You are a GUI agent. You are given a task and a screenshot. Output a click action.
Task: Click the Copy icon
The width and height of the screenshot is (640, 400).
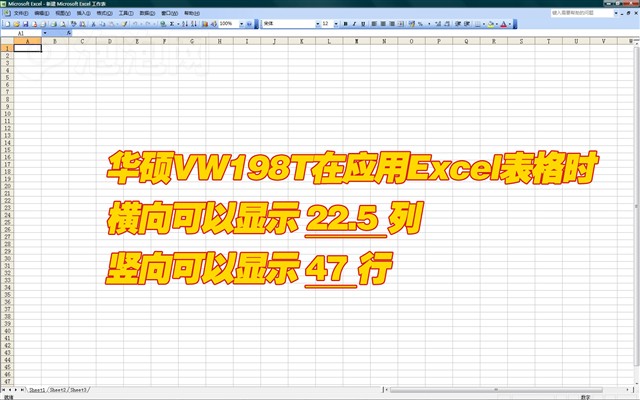pyautogui.click(x=103, y=24)
